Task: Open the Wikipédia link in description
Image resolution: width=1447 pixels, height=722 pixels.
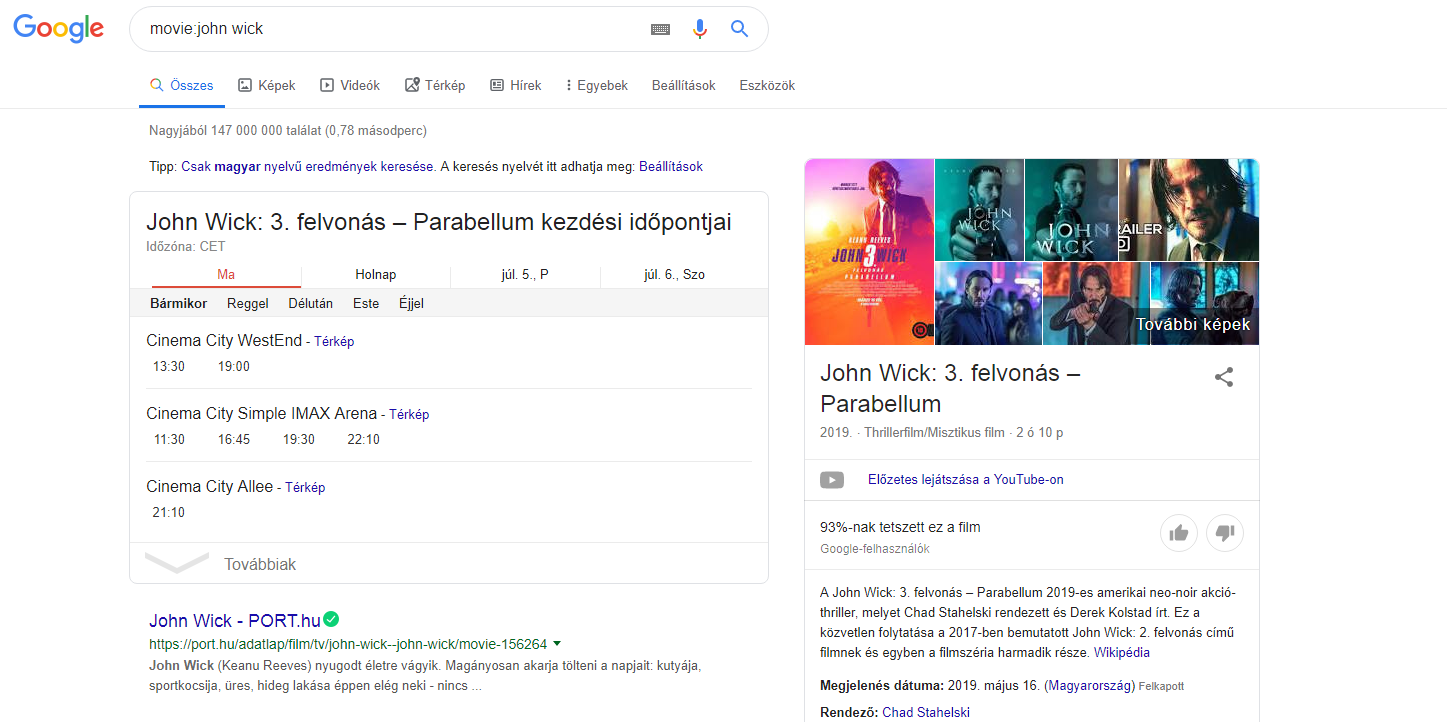Action: pos(1122,653)
